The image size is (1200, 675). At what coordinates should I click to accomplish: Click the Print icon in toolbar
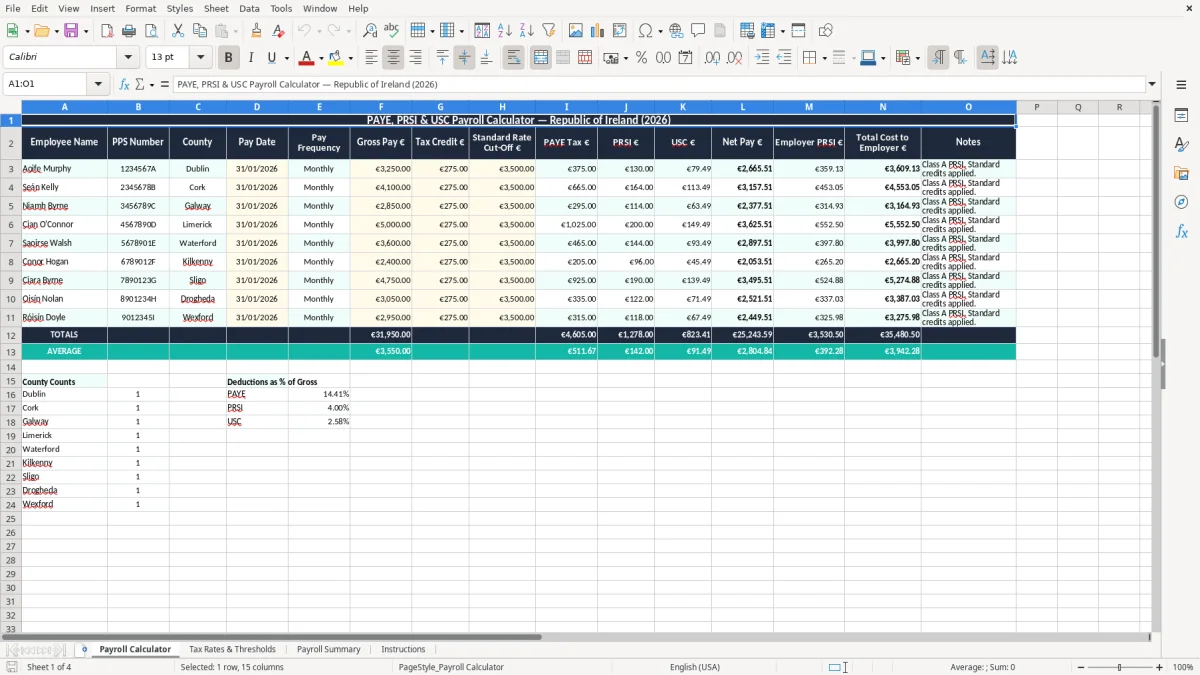pyautogui.click(x=129, y=31)
